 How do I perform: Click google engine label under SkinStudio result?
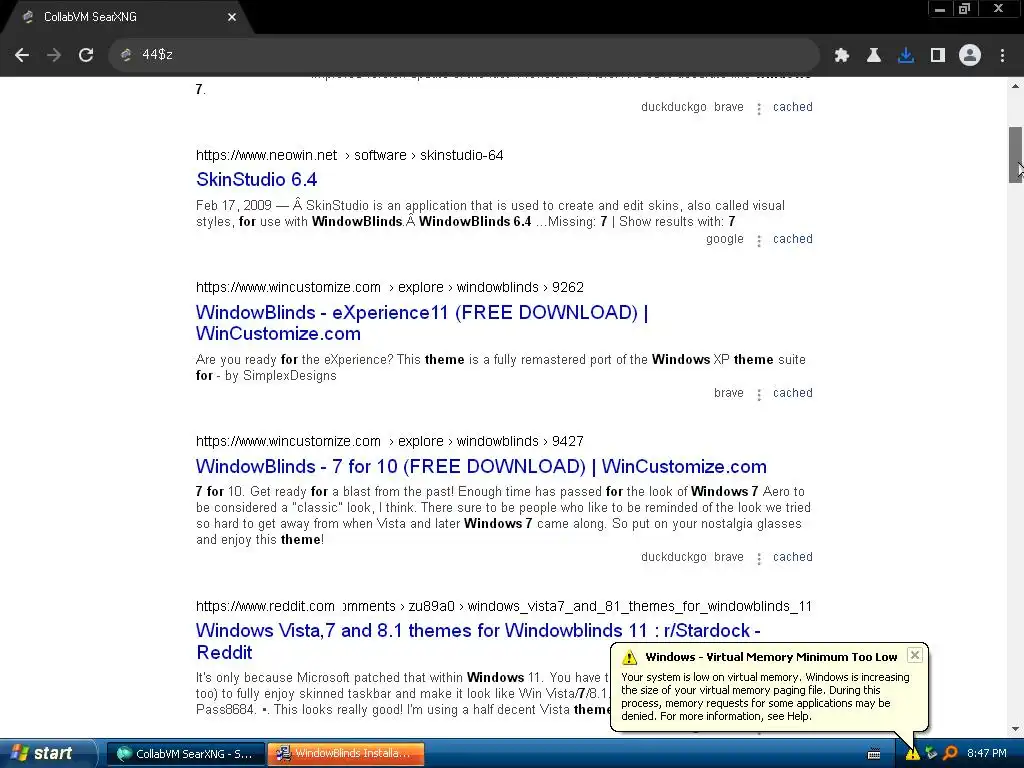tap(725, 239)
